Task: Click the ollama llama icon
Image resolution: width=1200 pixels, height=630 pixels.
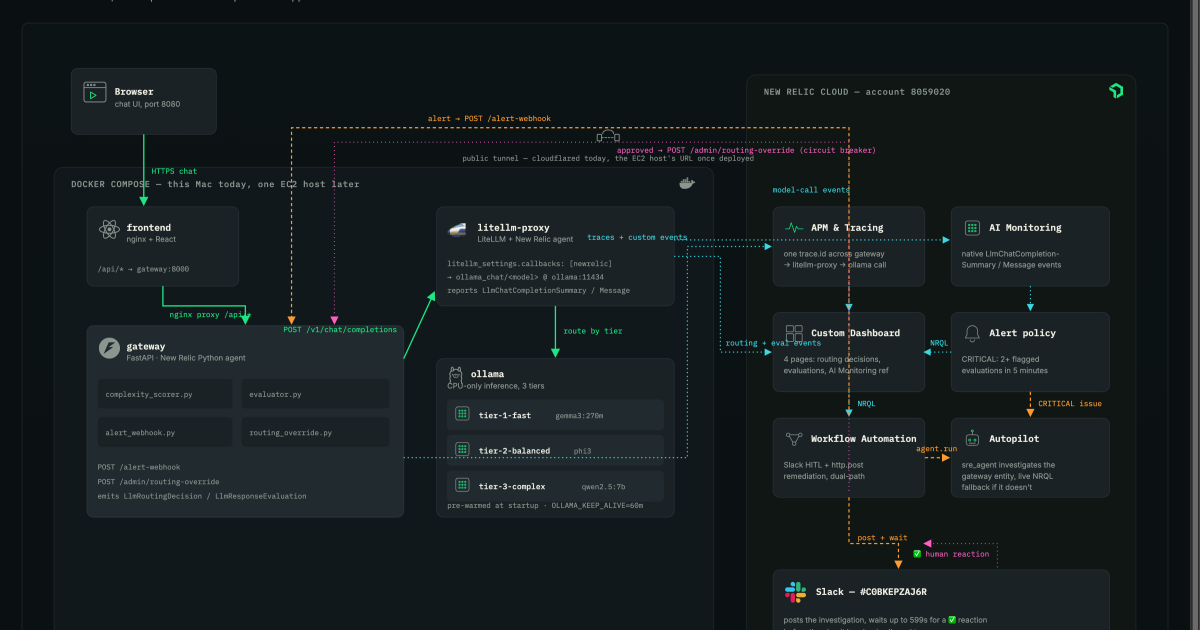Action: [x=455, y=374]
